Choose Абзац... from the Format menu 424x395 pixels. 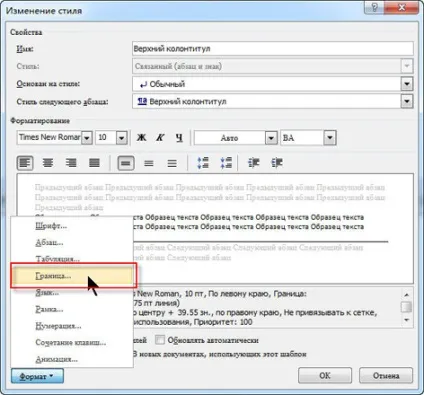click(72, 242)
